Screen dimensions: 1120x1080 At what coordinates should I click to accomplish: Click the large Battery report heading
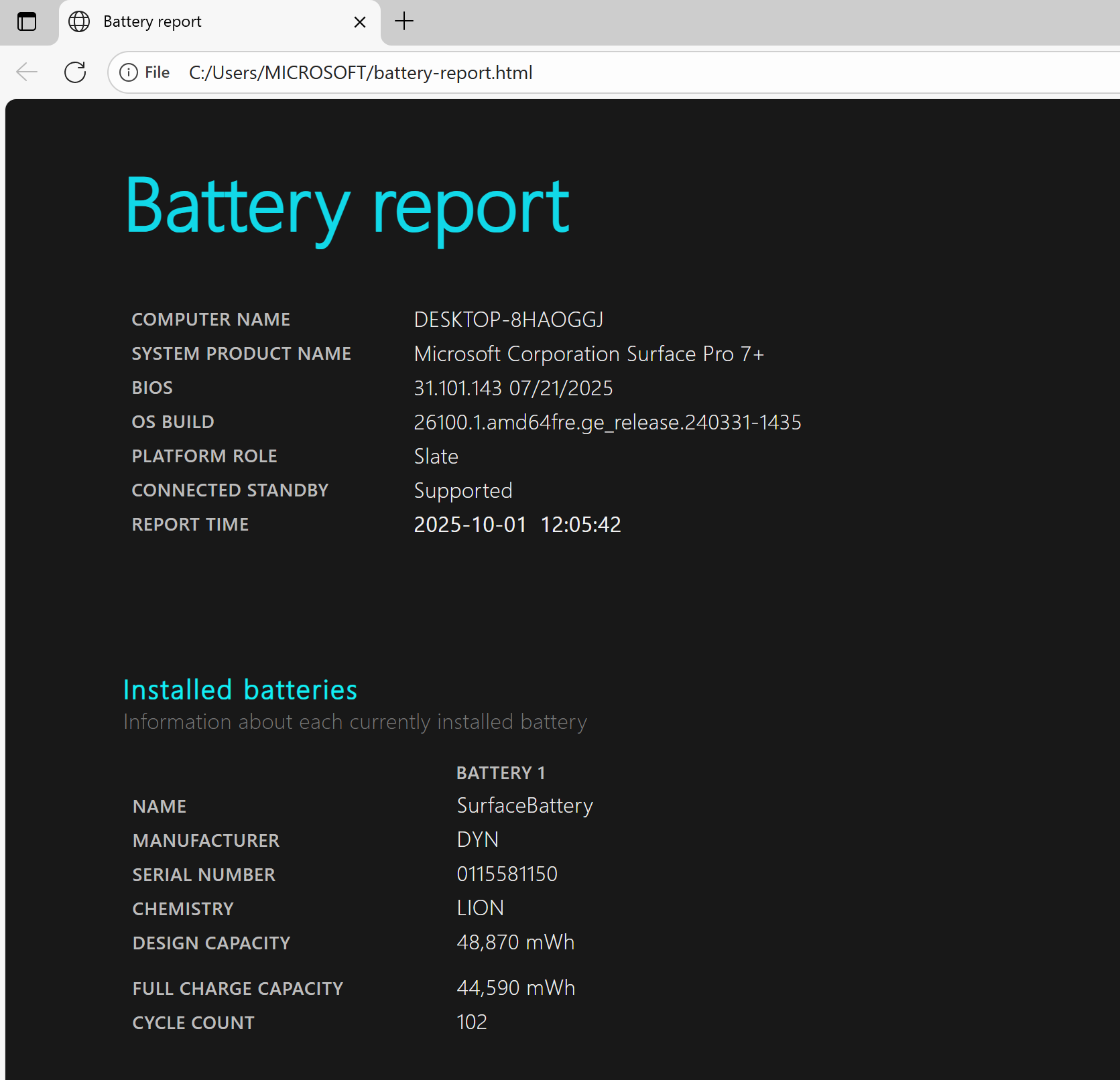(347, 208)
